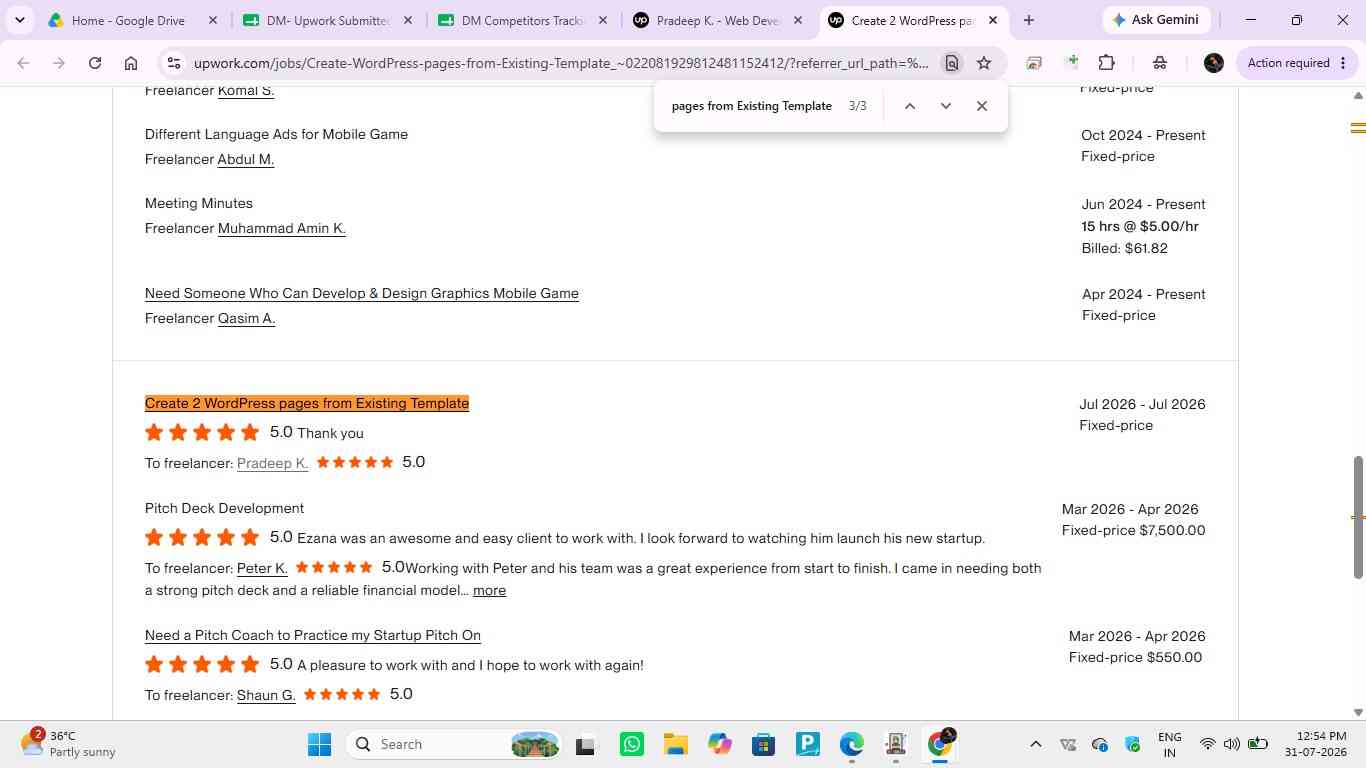
Task: Go to next find-in-page match
Action: 945,106
